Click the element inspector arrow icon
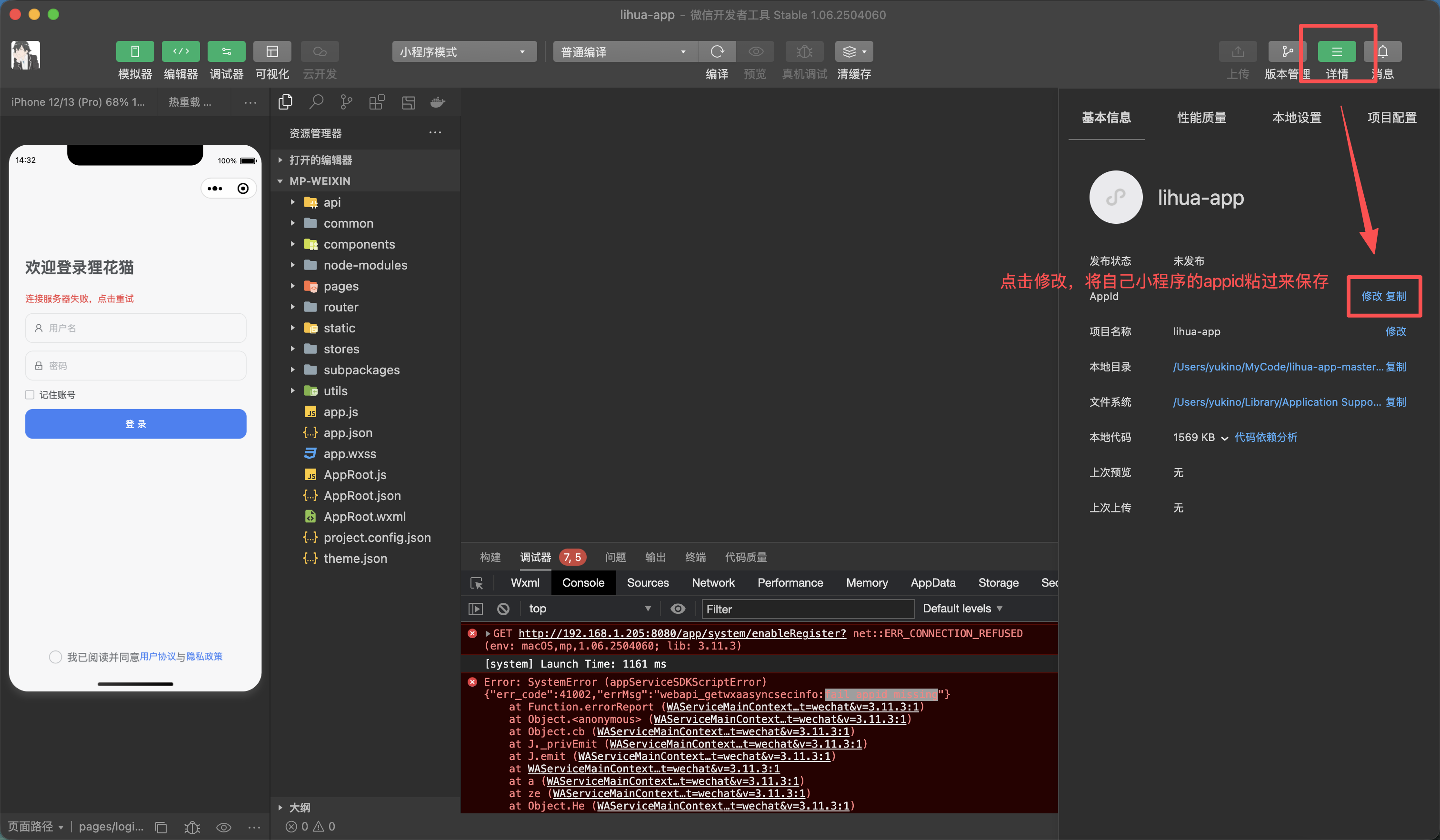 pos(476,583)
